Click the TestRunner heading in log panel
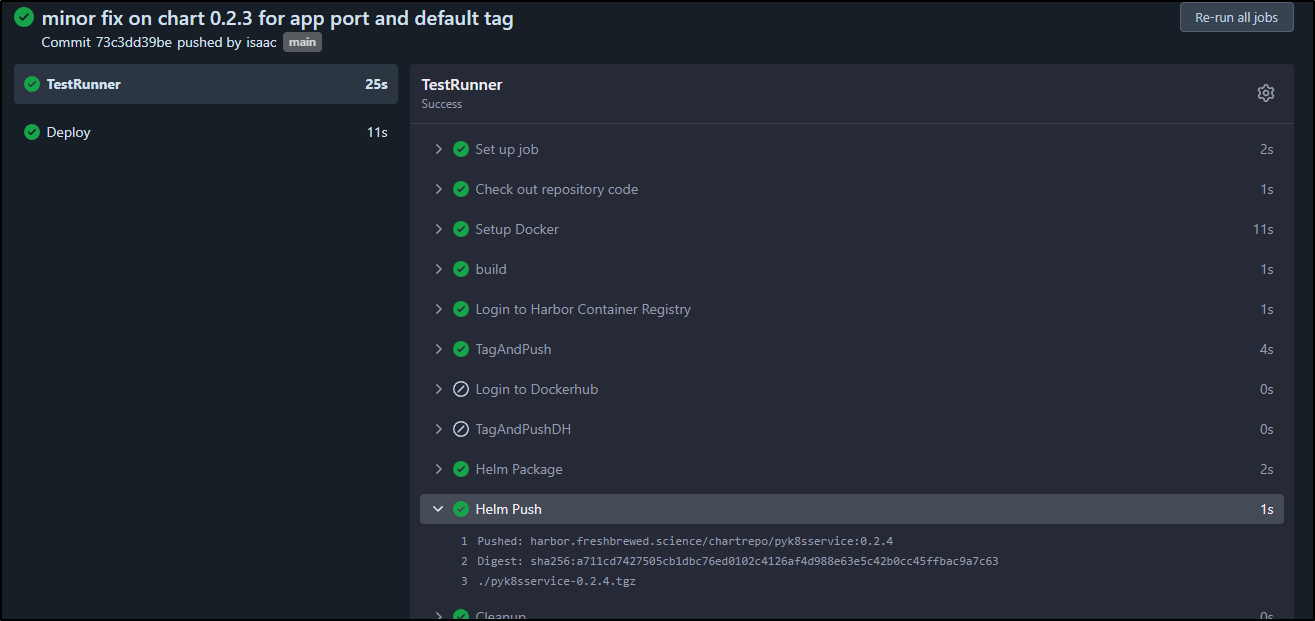The width and height of the screenshot is (1315, 621). 462,85
